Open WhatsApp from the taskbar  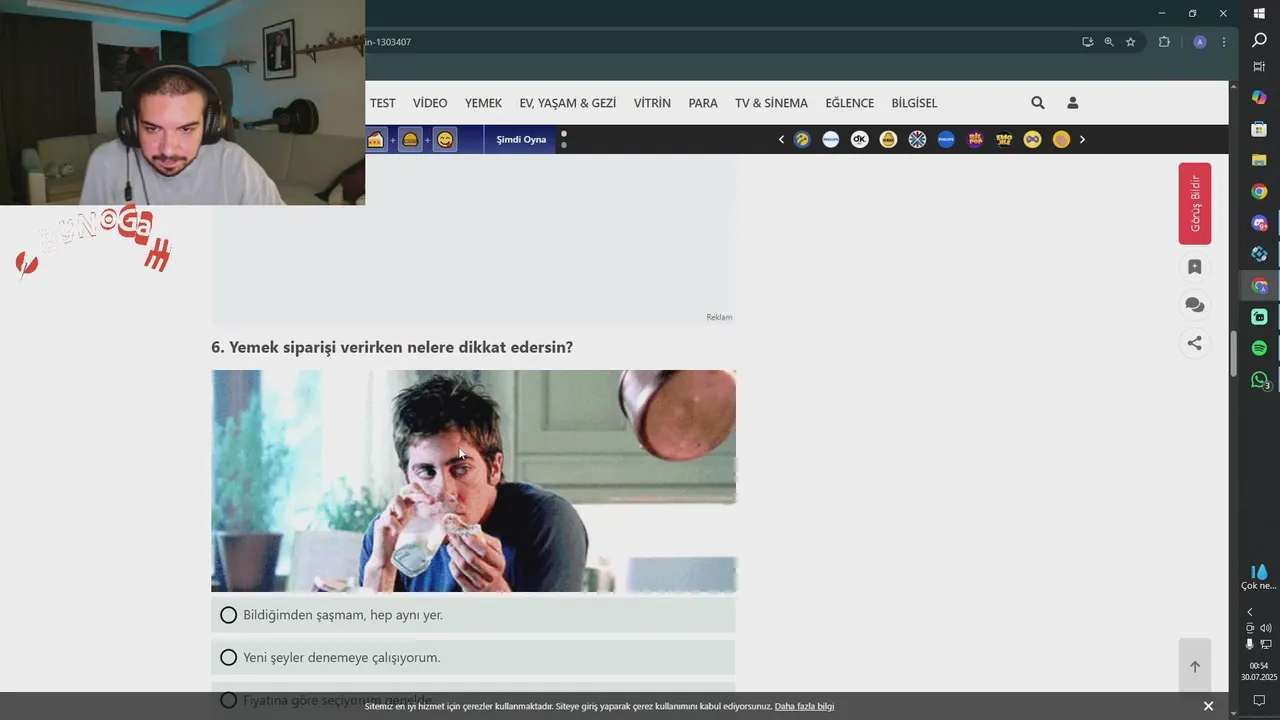pyautogui.click(x=1259, y=380)
